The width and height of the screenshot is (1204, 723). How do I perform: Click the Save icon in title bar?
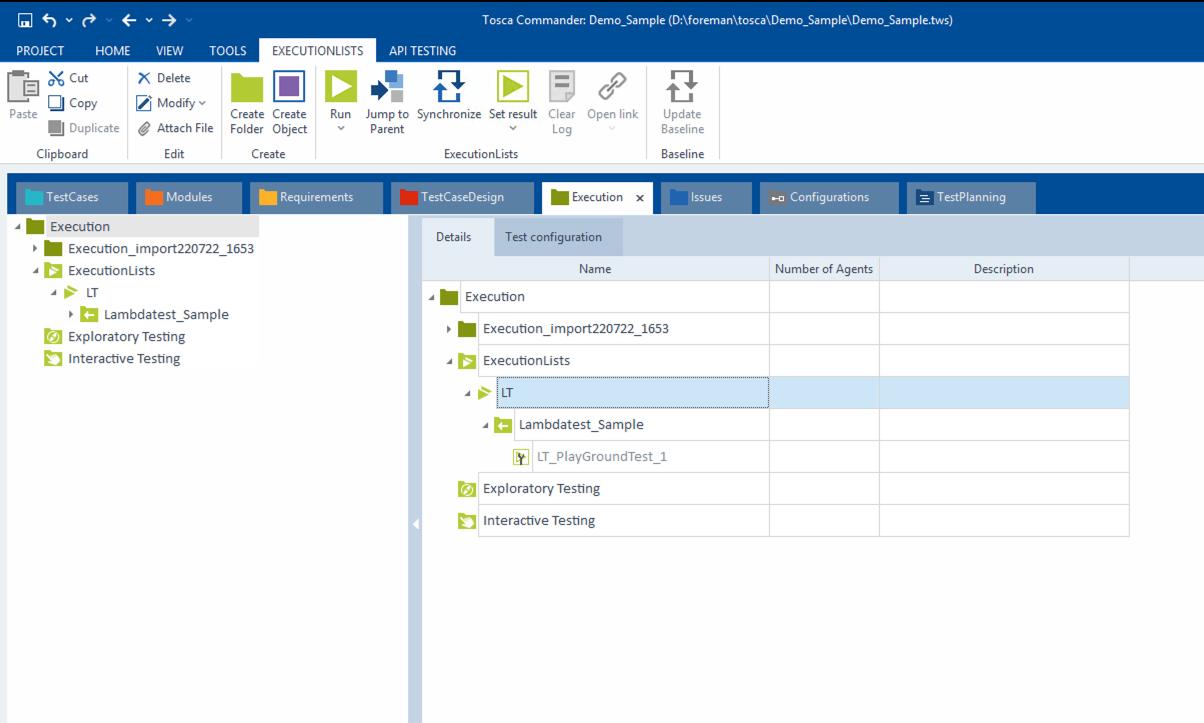(25, 20)
